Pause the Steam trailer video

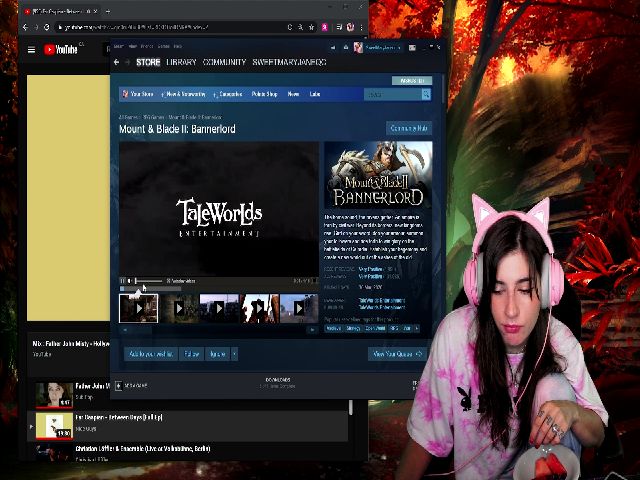coord(122,281)
